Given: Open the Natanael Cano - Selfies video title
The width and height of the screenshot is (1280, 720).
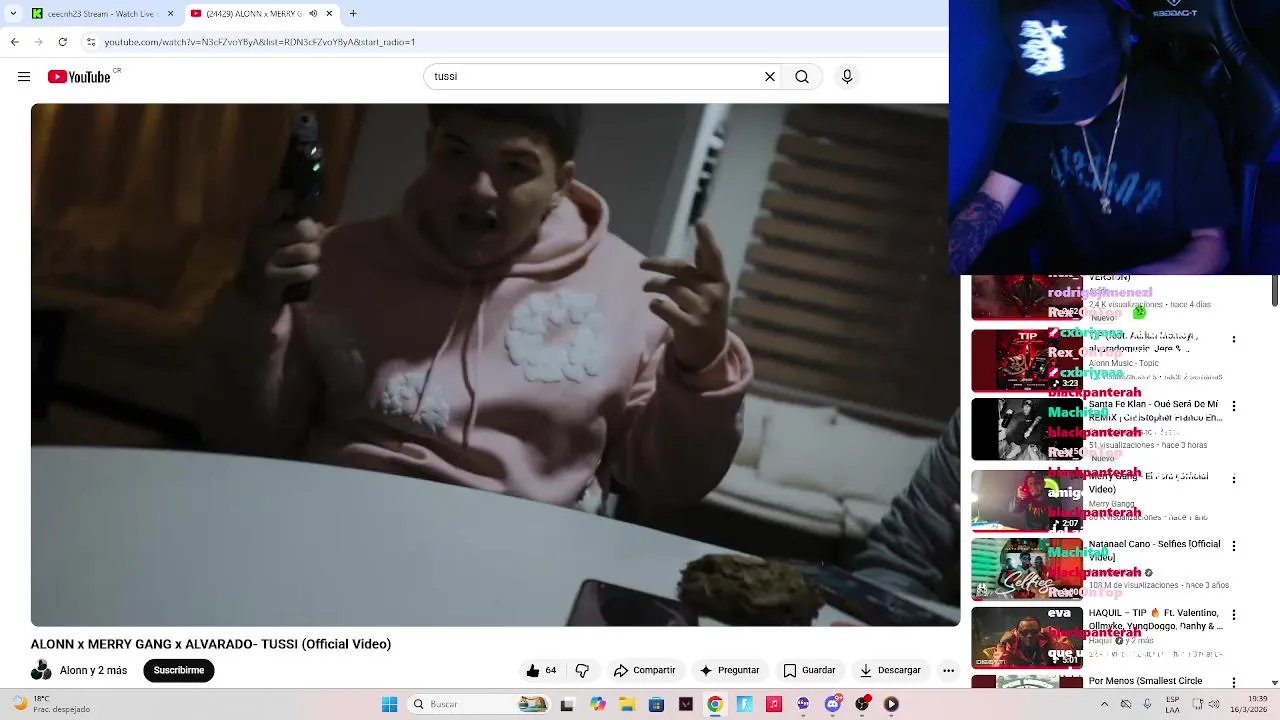Looking at the screenshot, I should (1155, 550).
